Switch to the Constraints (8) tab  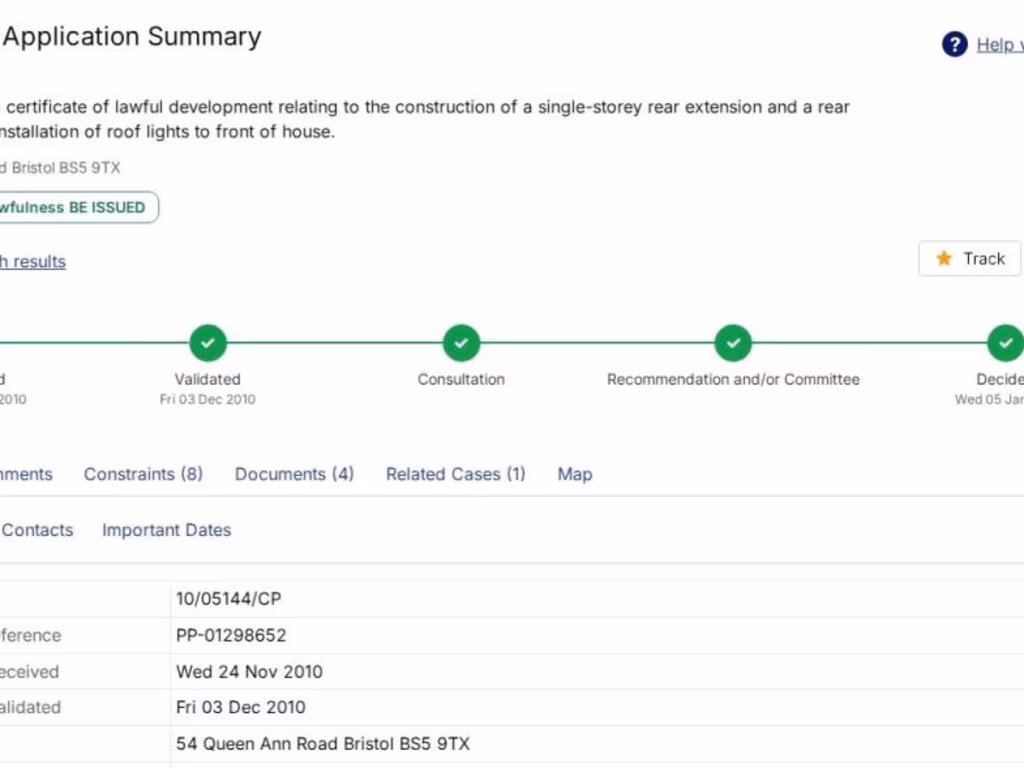click(143, 474)
